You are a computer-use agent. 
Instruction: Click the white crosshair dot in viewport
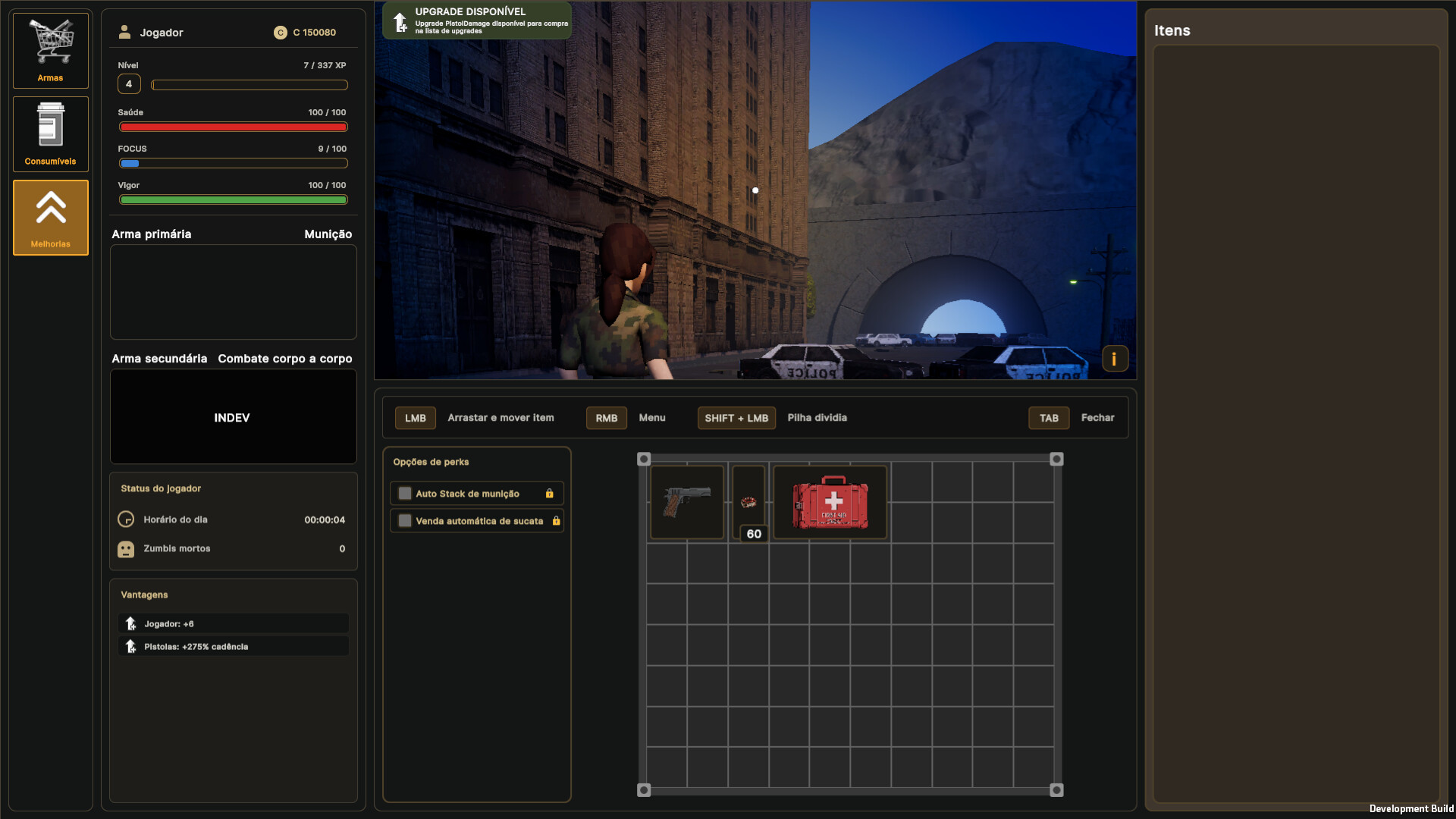pos(755,190)
